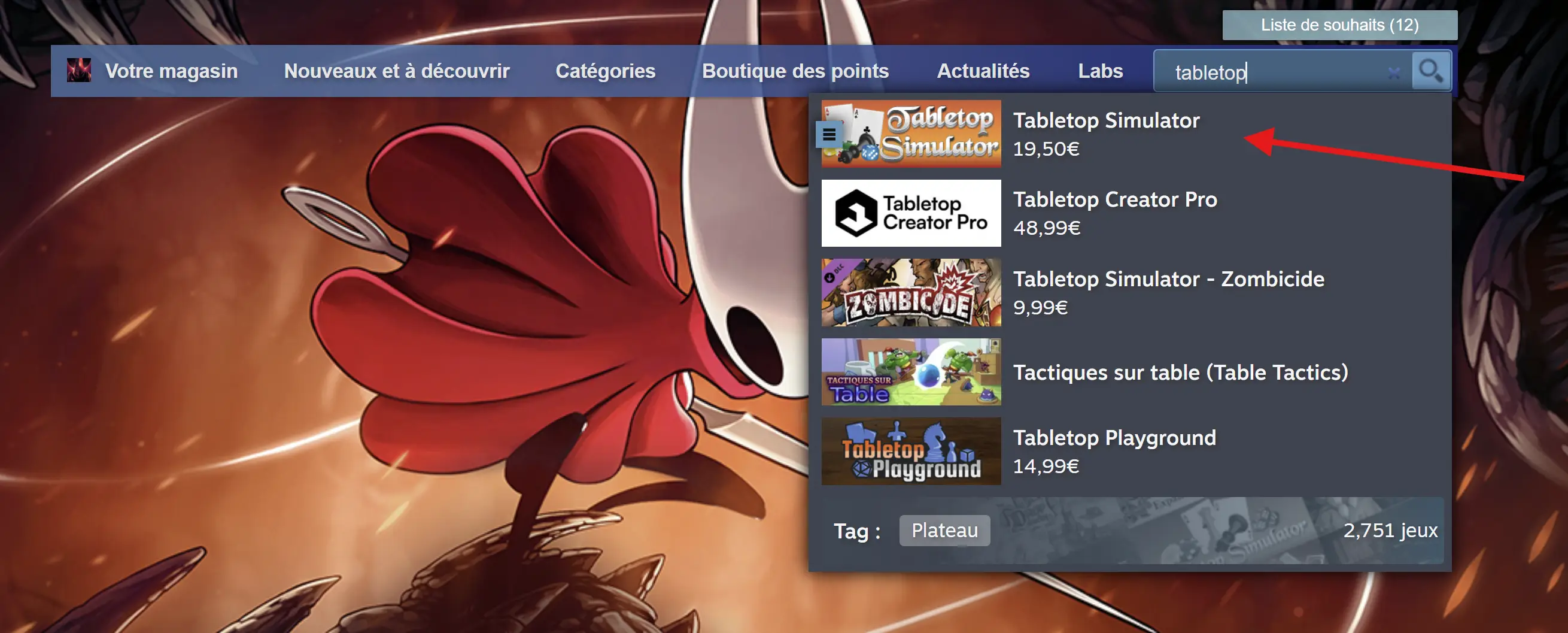Expand Nouveaux et à découvrir menu
1568x633 pixels.
click(x=396, y=71)
